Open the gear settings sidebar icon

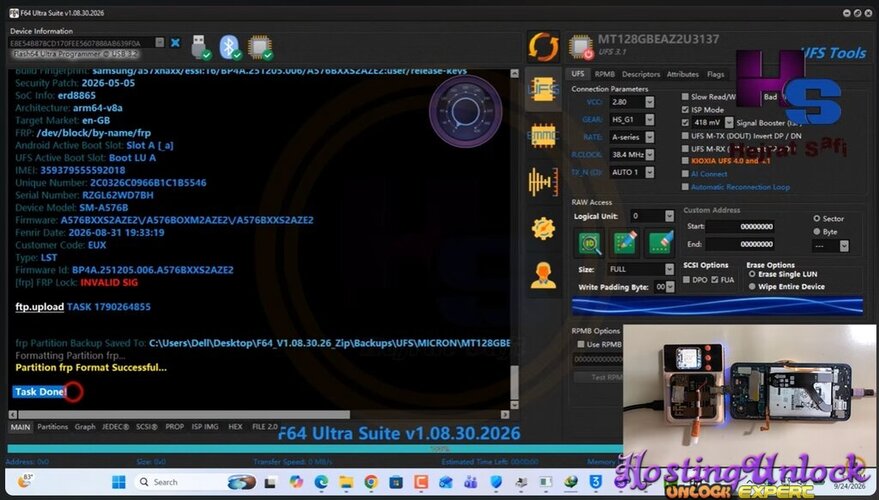click(x=543, y=228)
